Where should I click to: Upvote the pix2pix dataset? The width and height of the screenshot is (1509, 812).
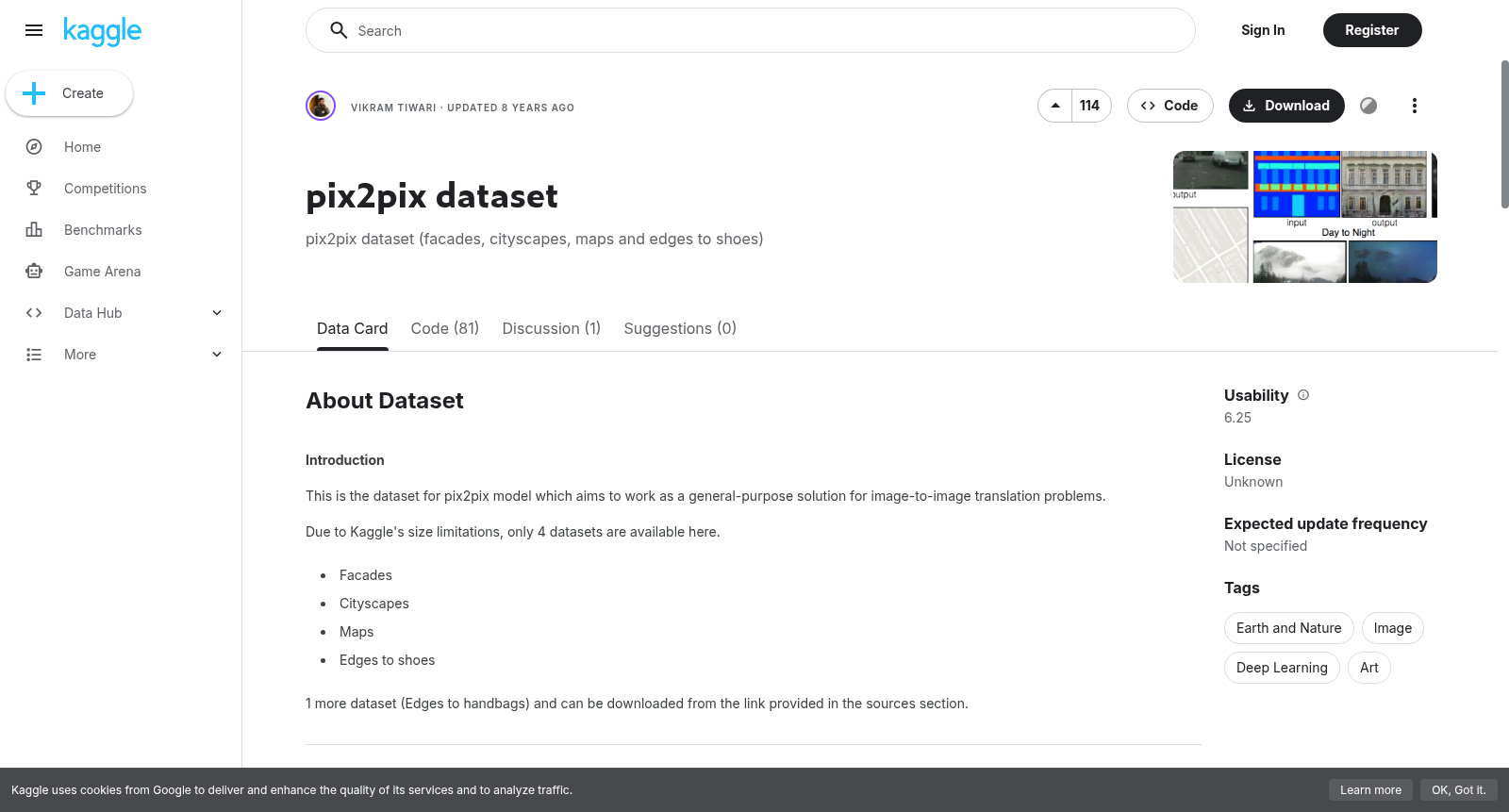[x=1055, y=106]
